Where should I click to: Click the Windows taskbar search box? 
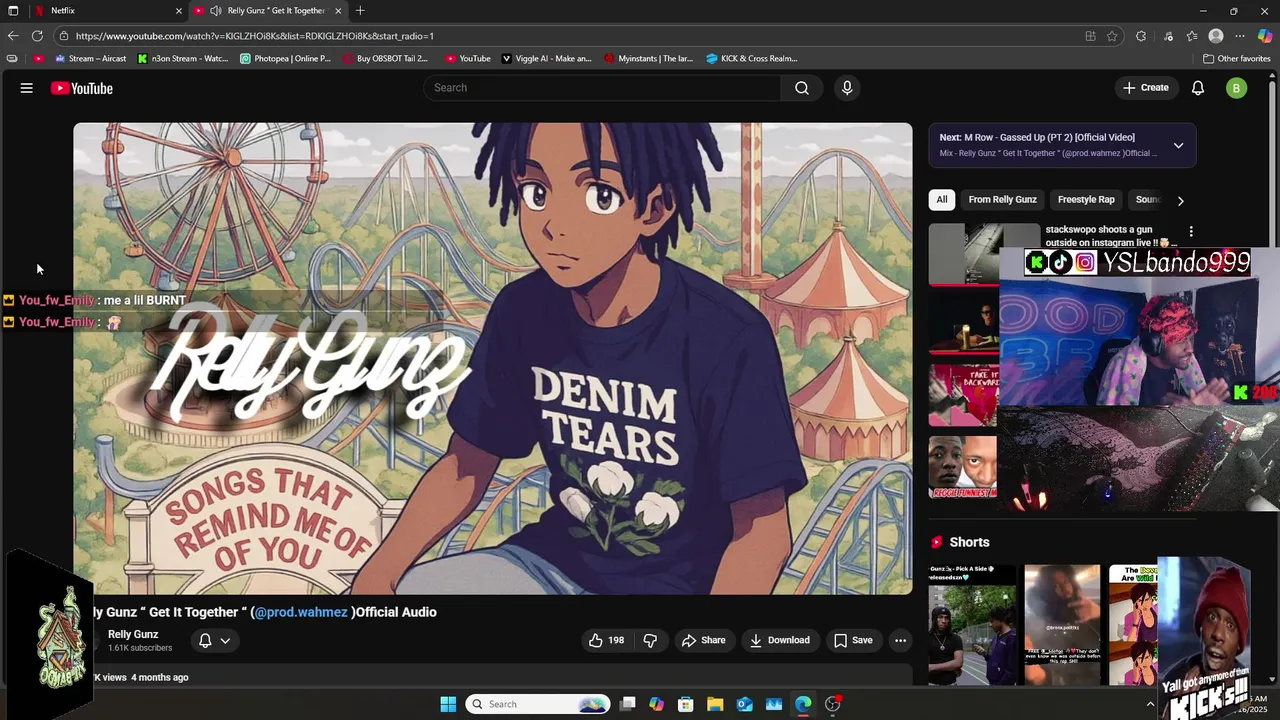(x=539, y=704)
